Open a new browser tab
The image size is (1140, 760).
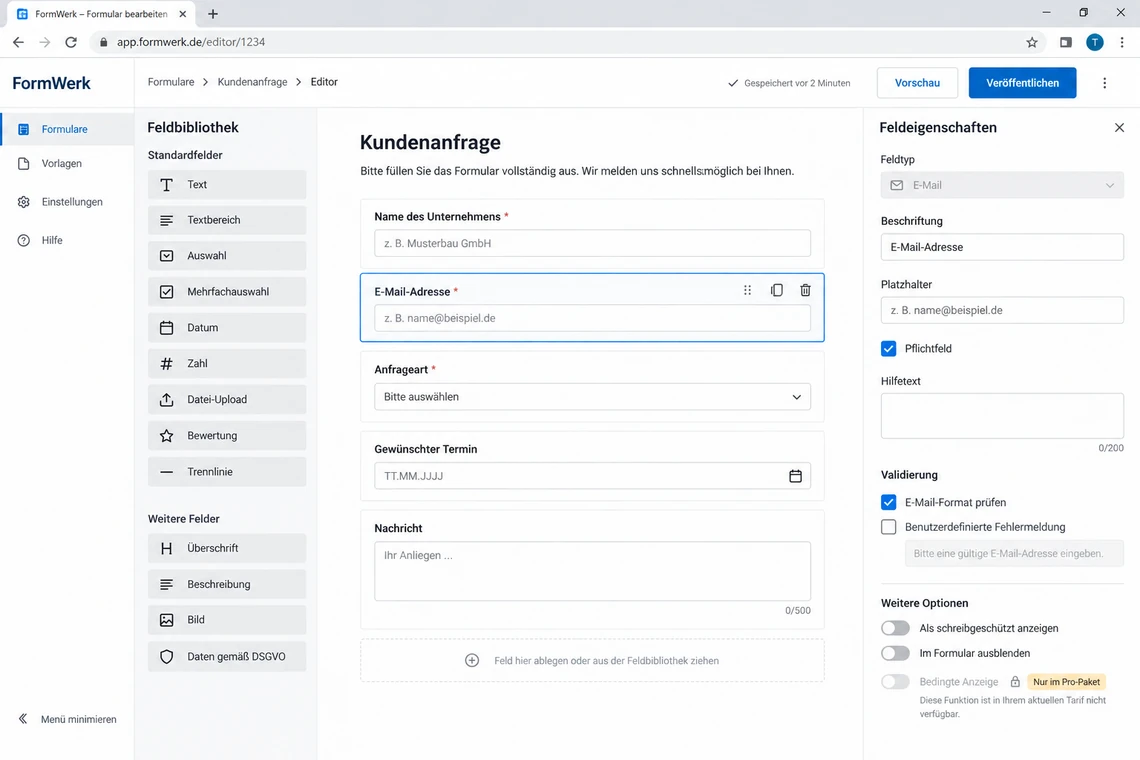click(212, 14)
